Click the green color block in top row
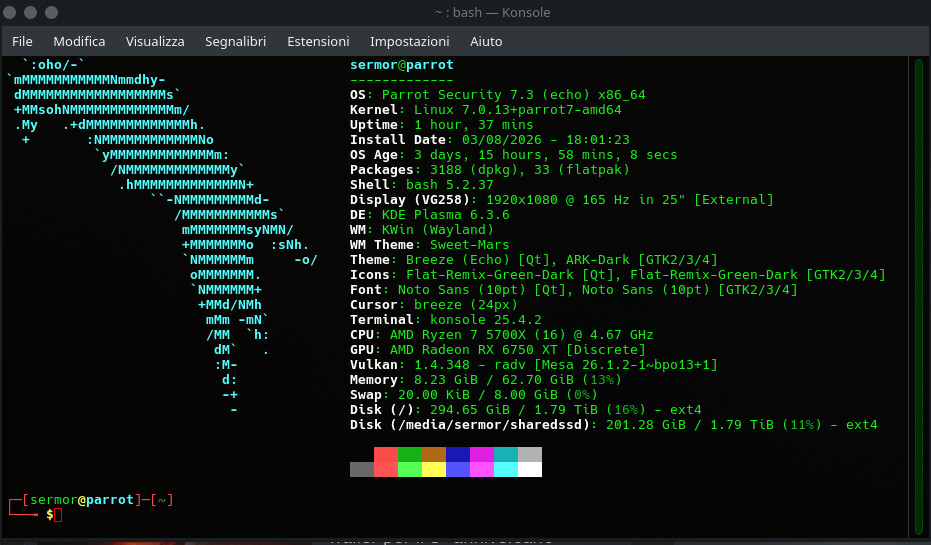The width and height of the screenshot is (931, 545). 410,455
